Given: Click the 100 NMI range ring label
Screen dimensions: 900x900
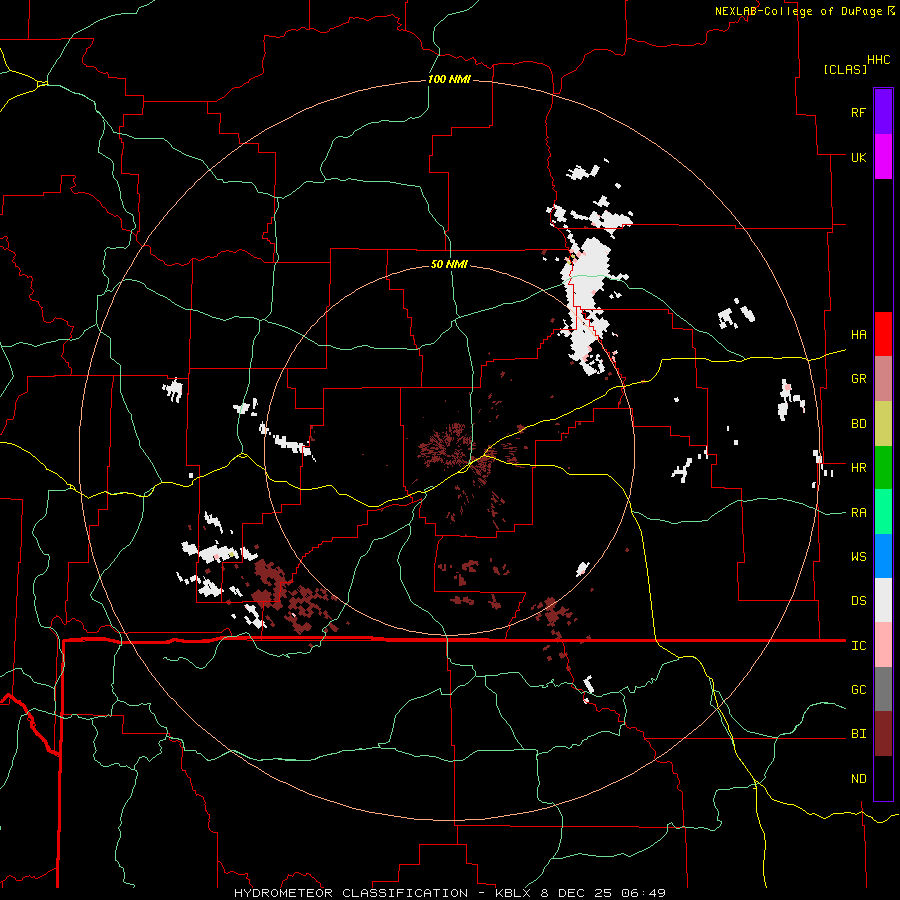Looking at the screenshot, I should [449, 79].
